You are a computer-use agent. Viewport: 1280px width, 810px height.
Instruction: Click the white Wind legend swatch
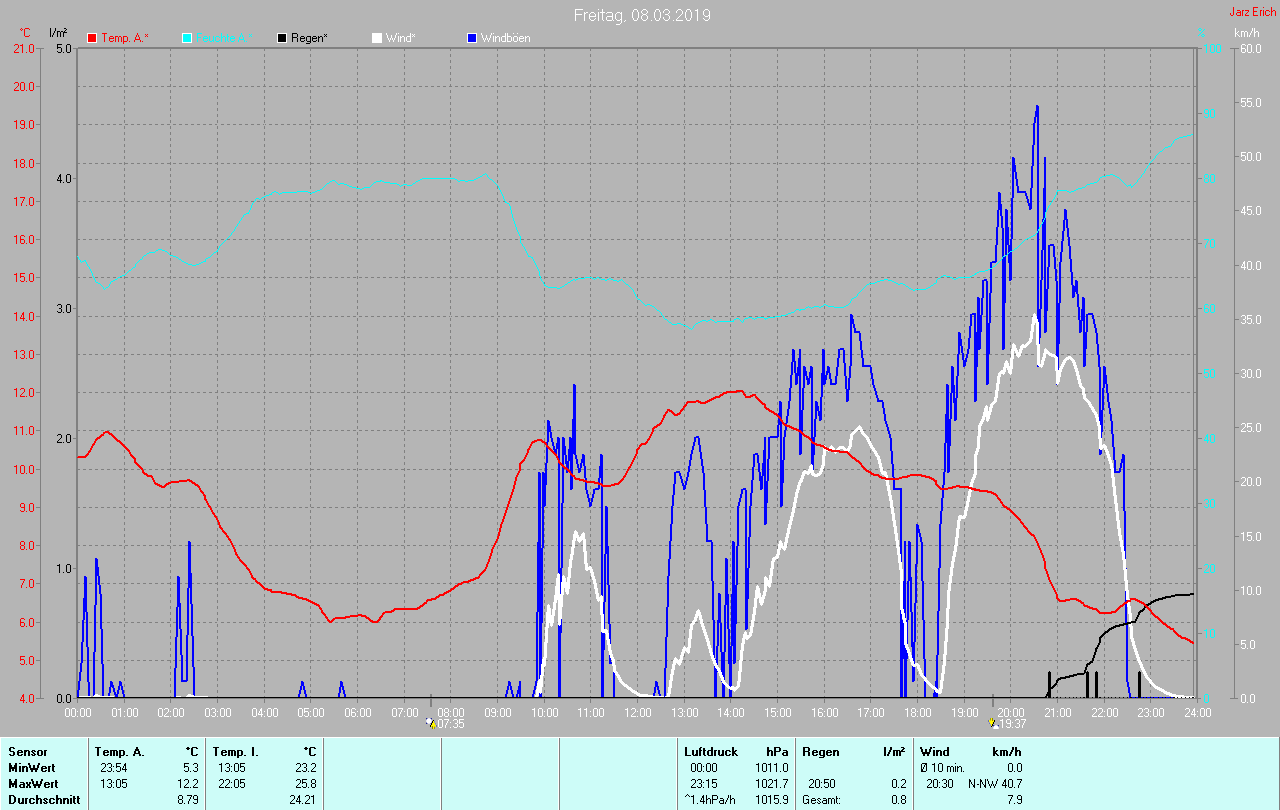377,38
